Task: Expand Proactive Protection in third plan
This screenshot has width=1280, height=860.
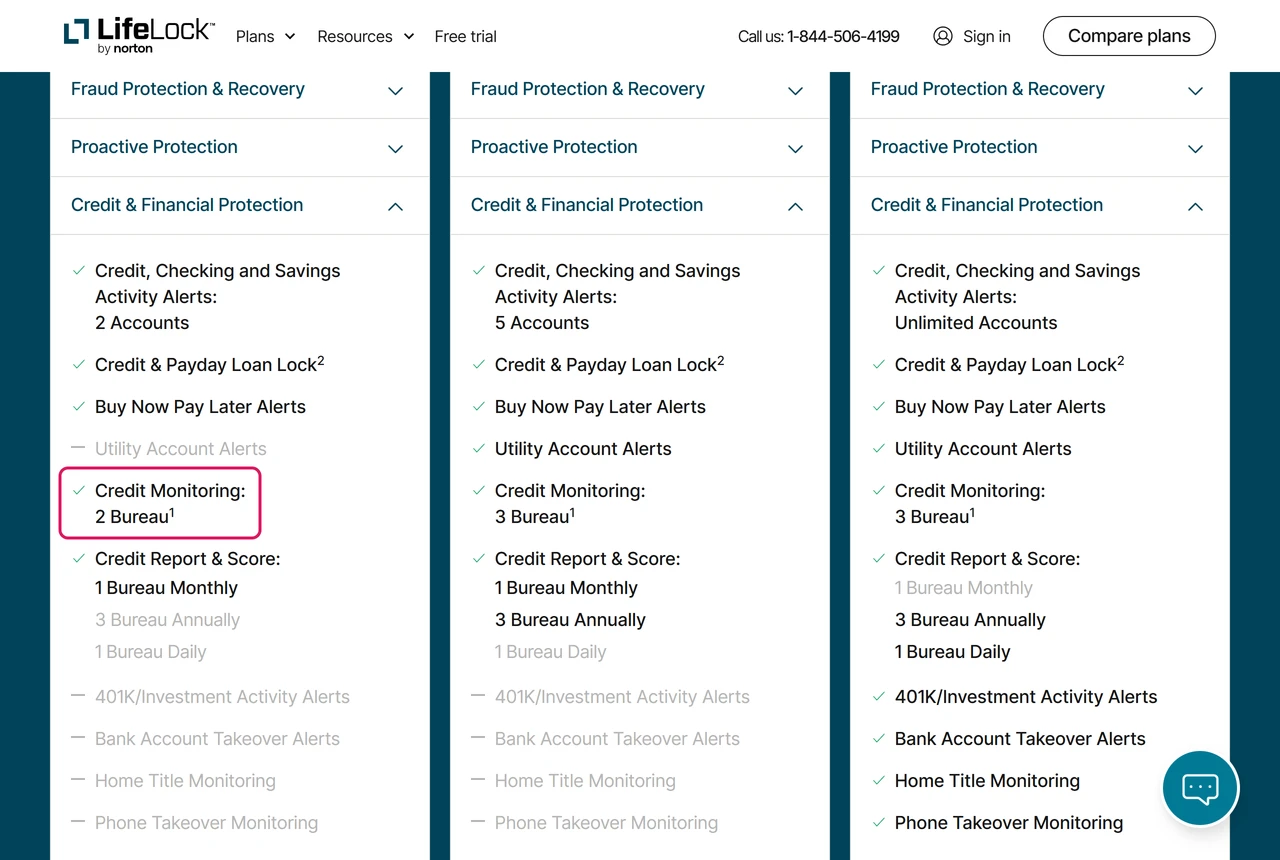Action: tap(1040, 147)
